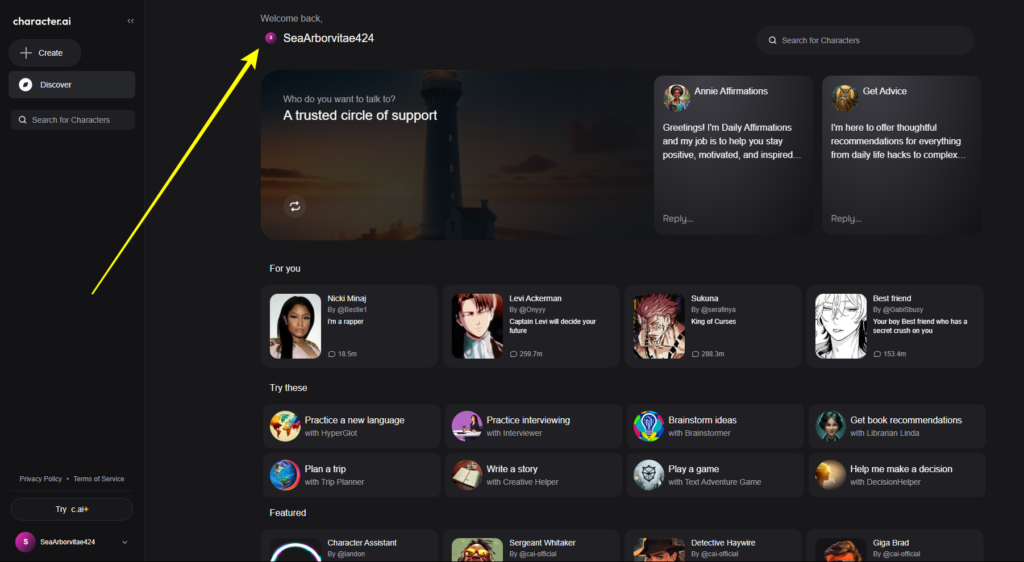Viewport: 1024px width, 562px height.
Task: Open Character Assistant thumbnail
Action: click(295, 550)
